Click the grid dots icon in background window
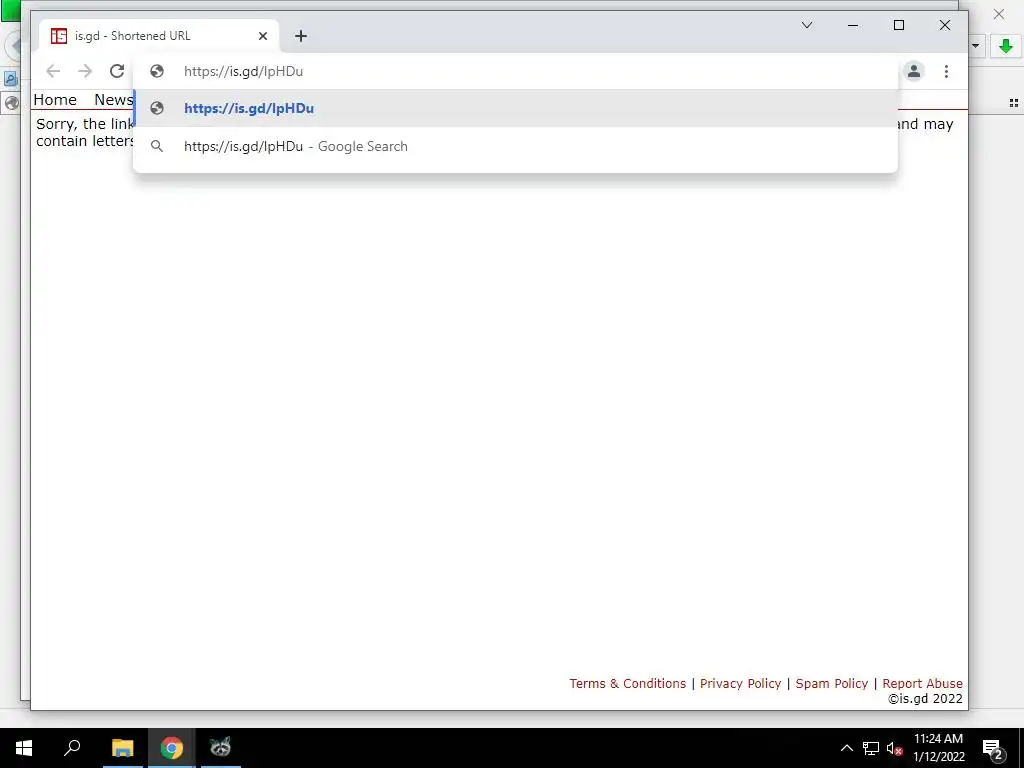 click(x=1014, y=103)
